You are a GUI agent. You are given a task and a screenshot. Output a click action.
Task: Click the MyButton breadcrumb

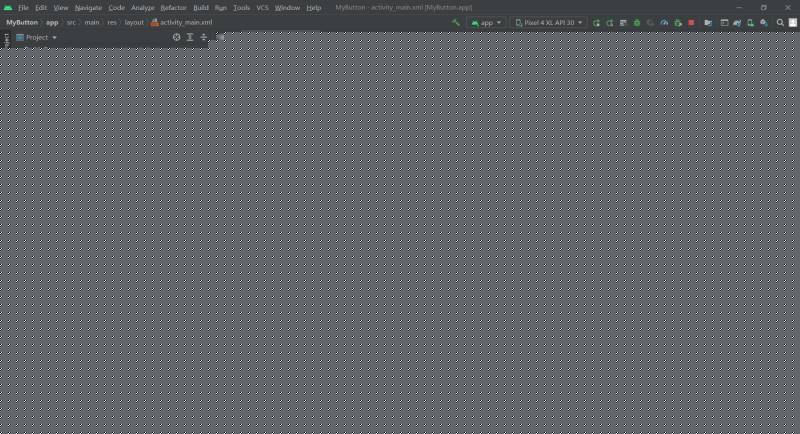click(22, 22)
